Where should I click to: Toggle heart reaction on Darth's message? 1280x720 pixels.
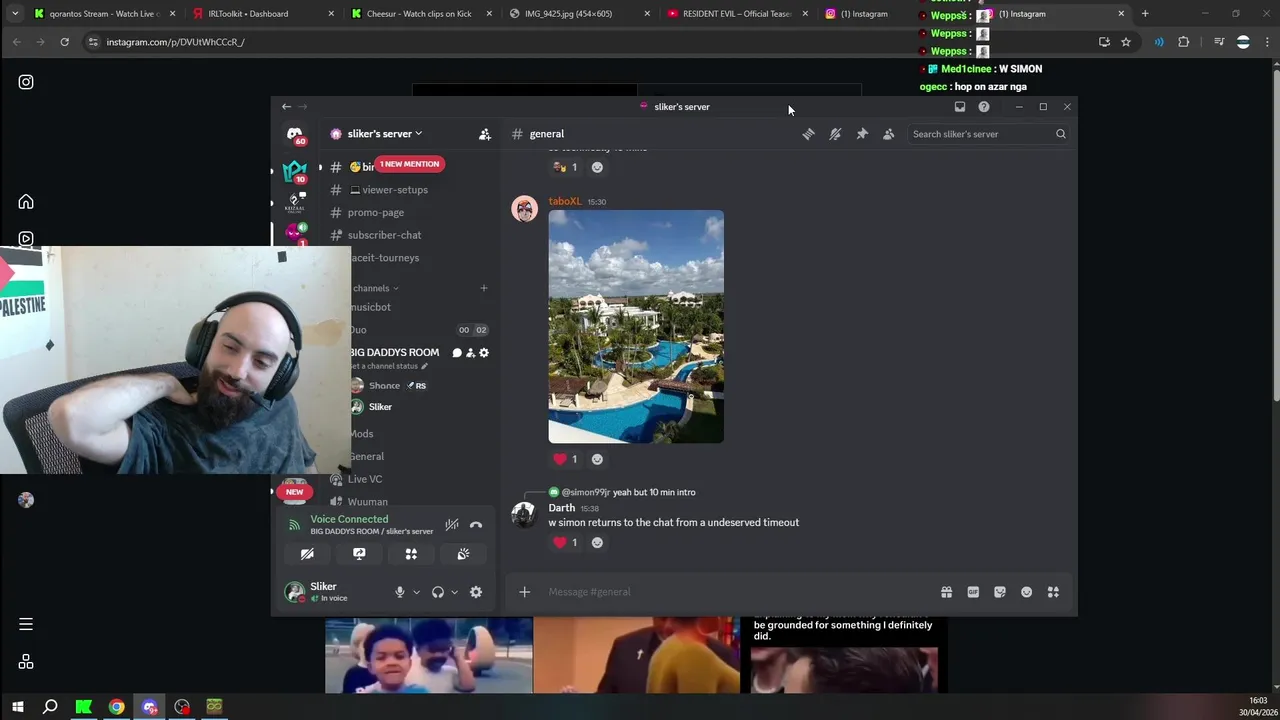[566, 542]
